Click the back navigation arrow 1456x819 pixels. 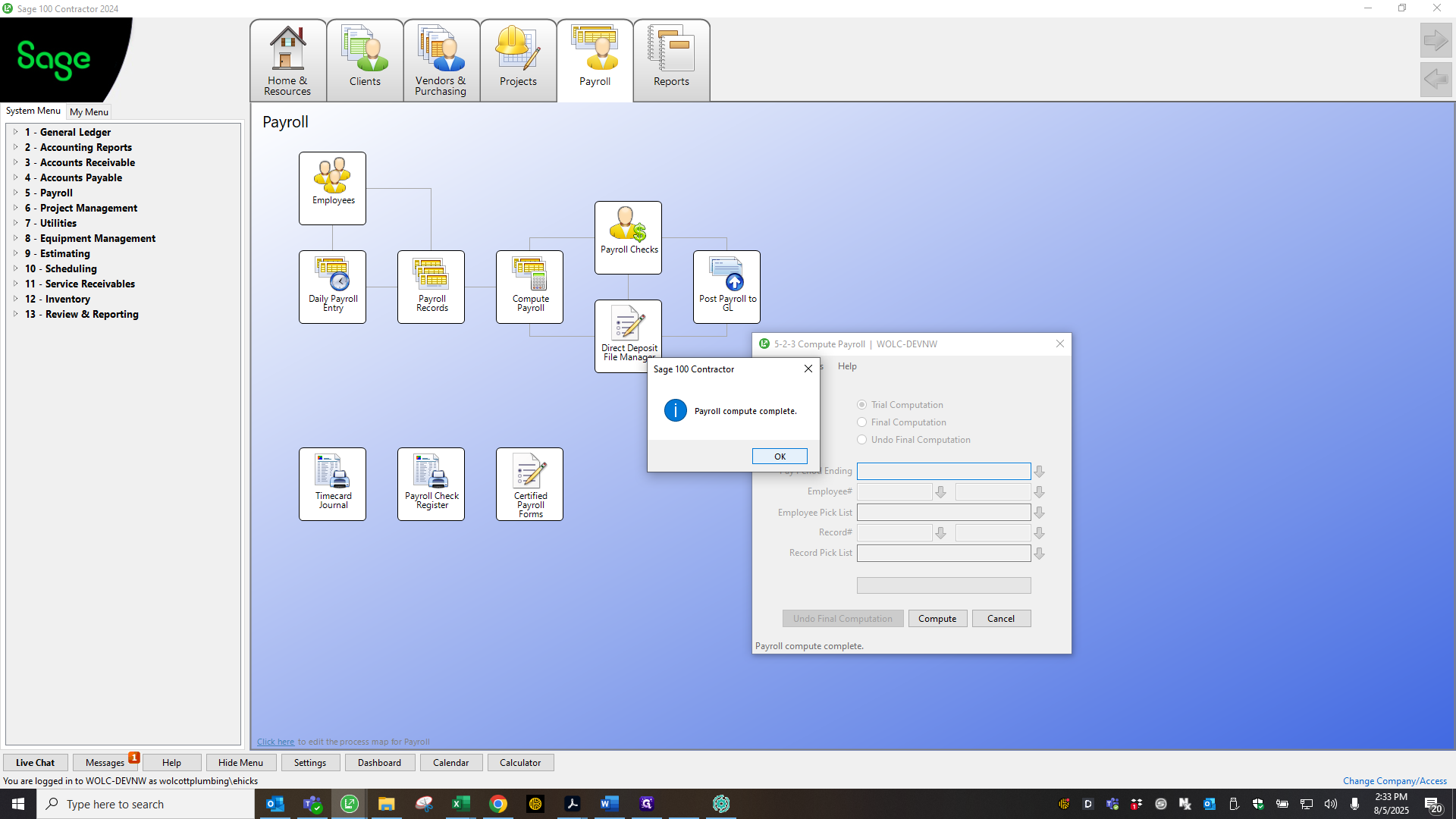tap(1436, 79)
